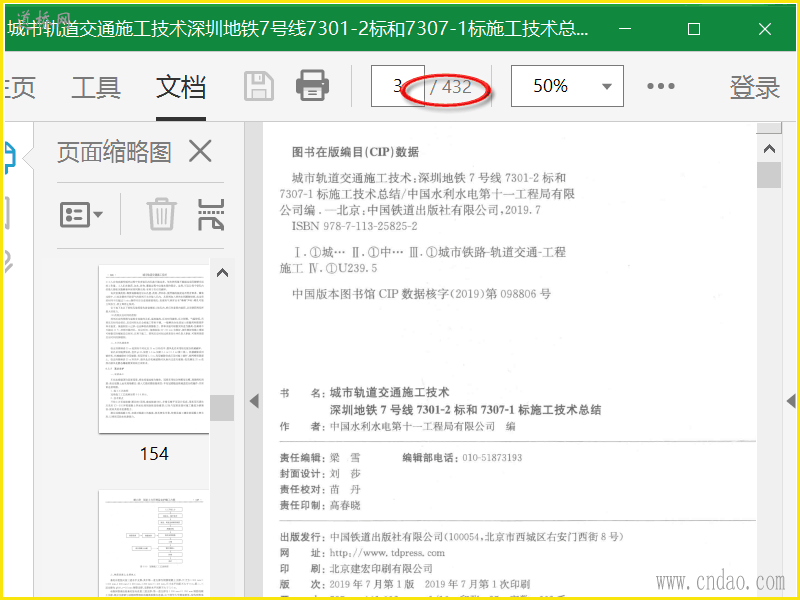800x600 pixels.
Task: Click the 页面缩略图 panel title
Action: click(114, 152)
